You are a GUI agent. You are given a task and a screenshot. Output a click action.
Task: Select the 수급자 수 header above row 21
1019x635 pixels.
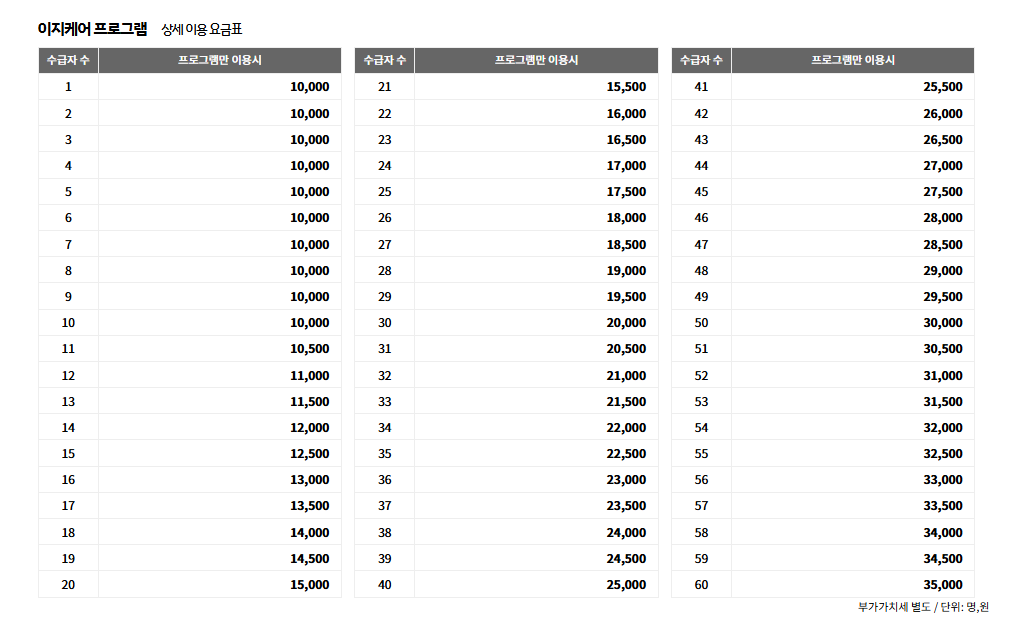click(x=384, y=60)
